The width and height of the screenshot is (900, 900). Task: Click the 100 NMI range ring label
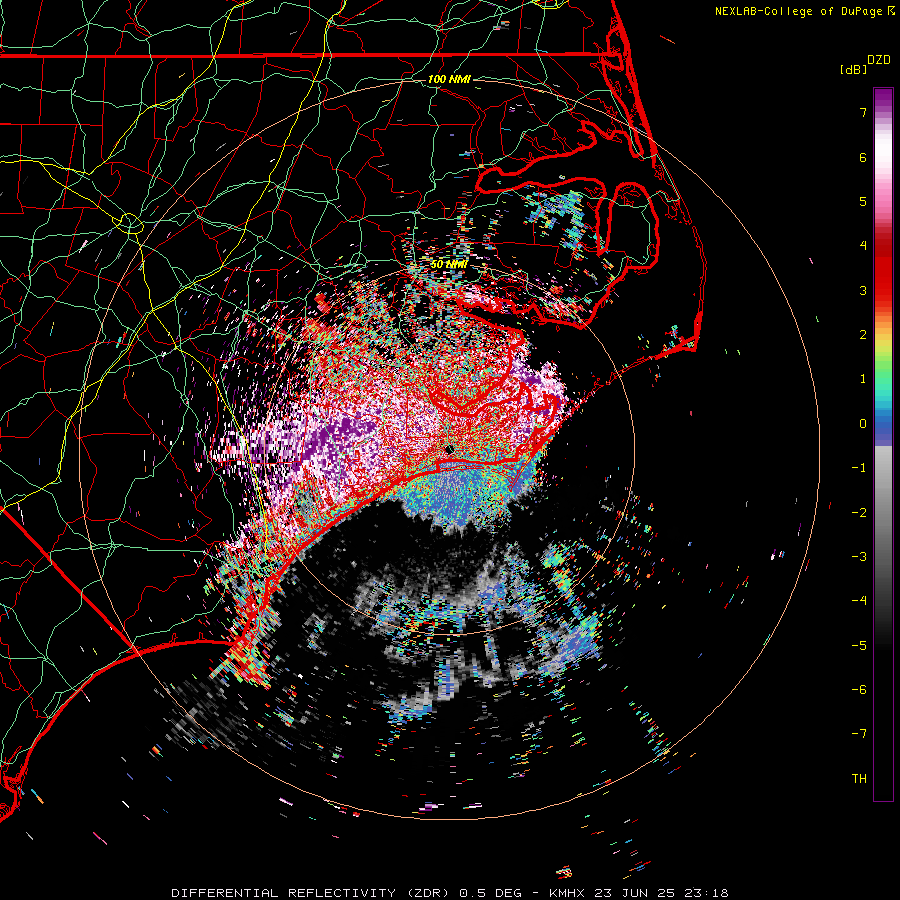(x=449, y=79)
